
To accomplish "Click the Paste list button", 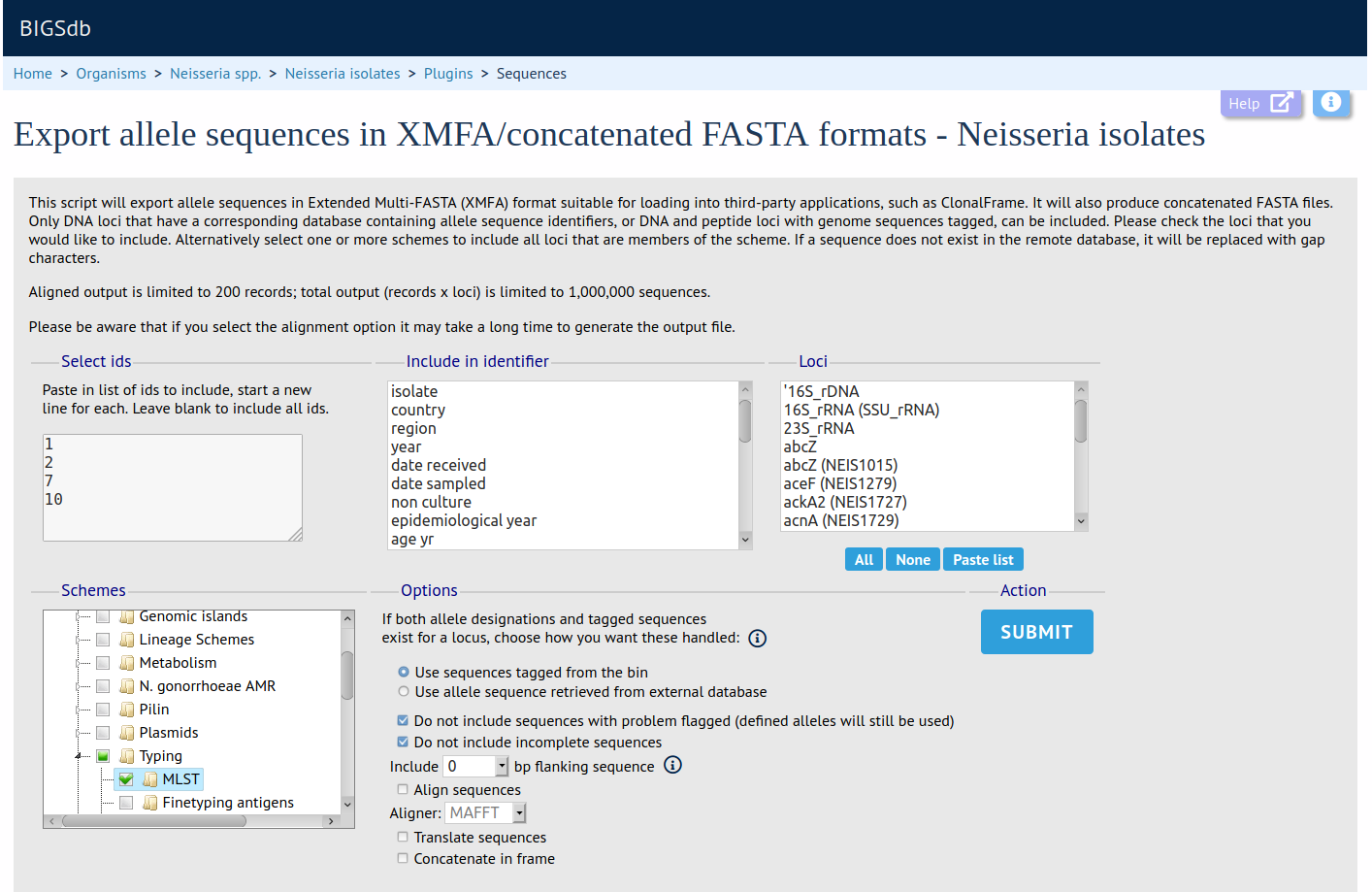I will click(982, 560).
